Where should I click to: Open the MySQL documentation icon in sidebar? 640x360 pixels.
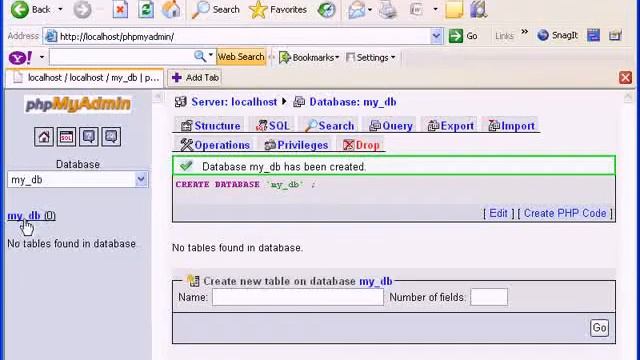[x=111, y=137]
